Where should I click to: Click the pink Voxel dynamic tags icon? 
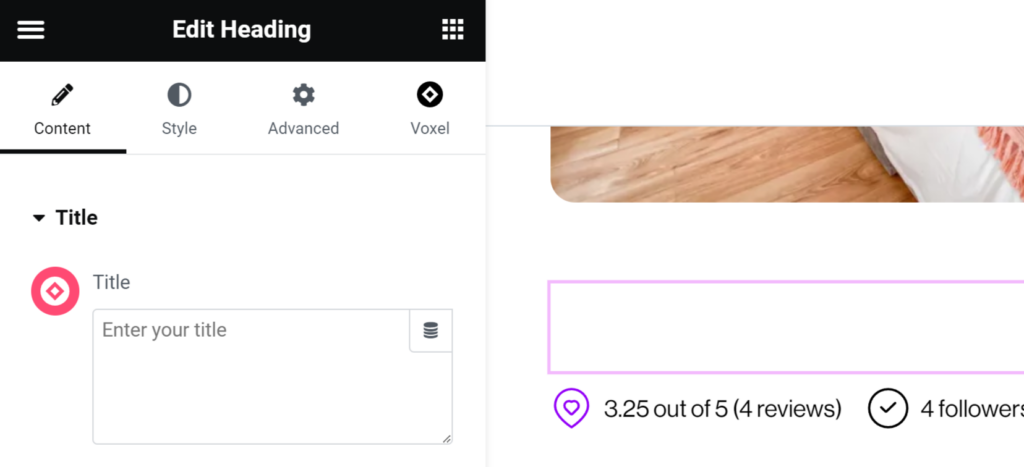click(55, 292)
